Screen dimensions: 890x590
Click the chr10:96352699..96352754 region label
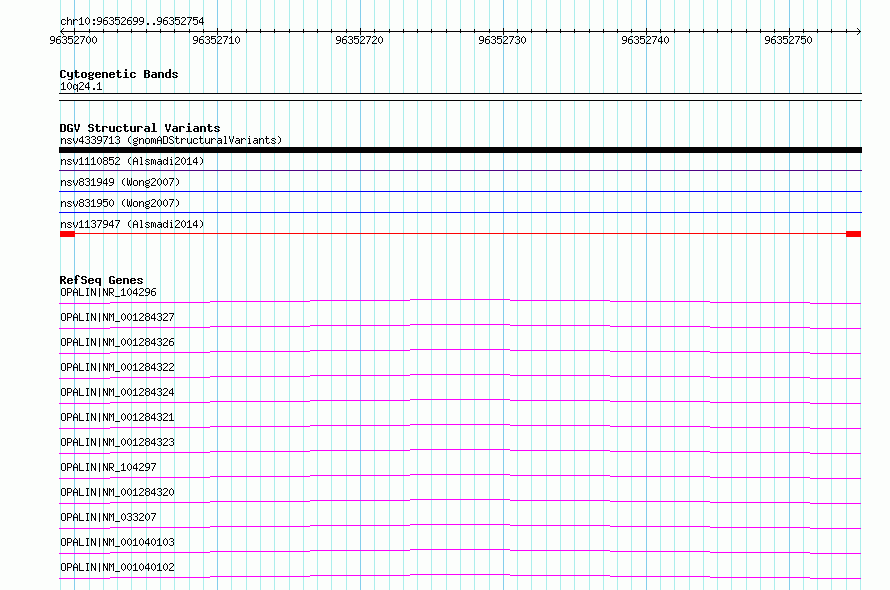(x=132, y=21)
